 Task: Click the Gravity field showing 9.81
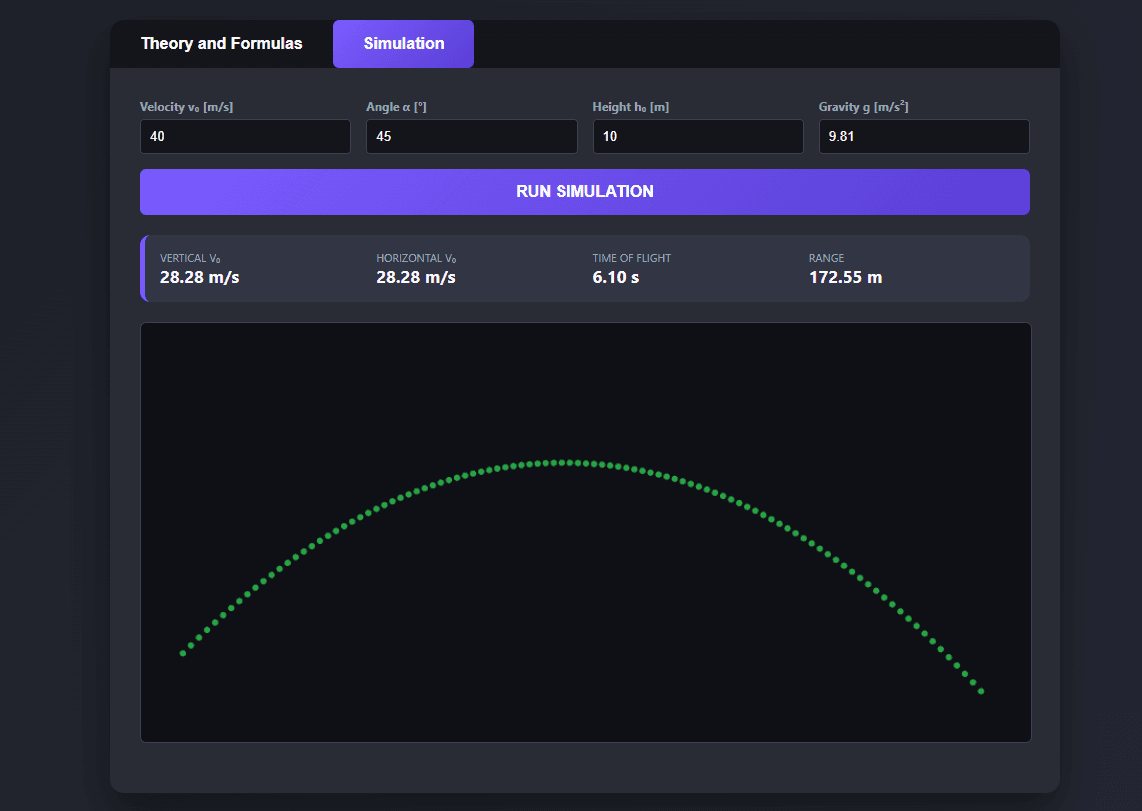click(923, 137)
